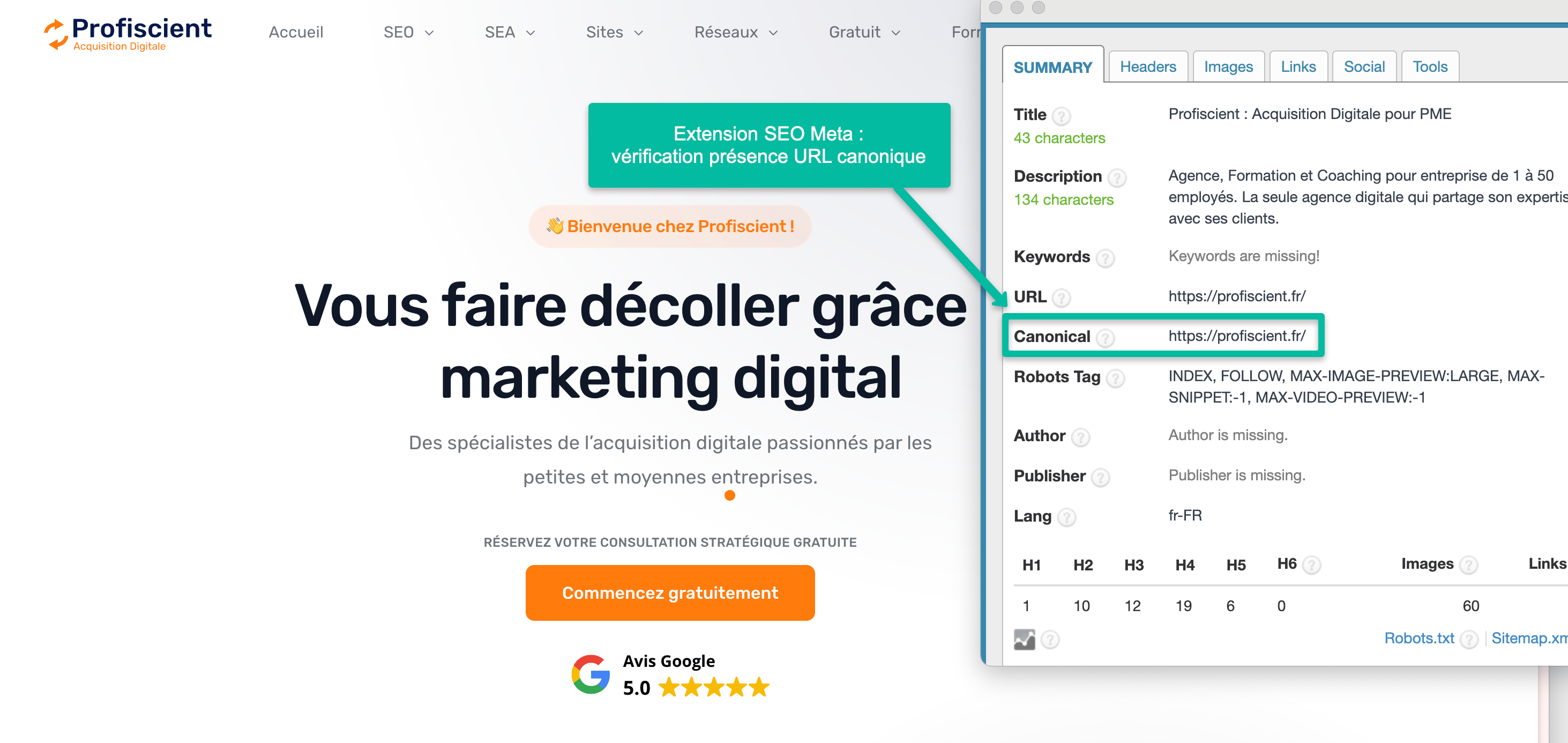Click the Bienvenue chez Profiscient badge
The image size is (1568, 743).
click(x=670, y=227)
